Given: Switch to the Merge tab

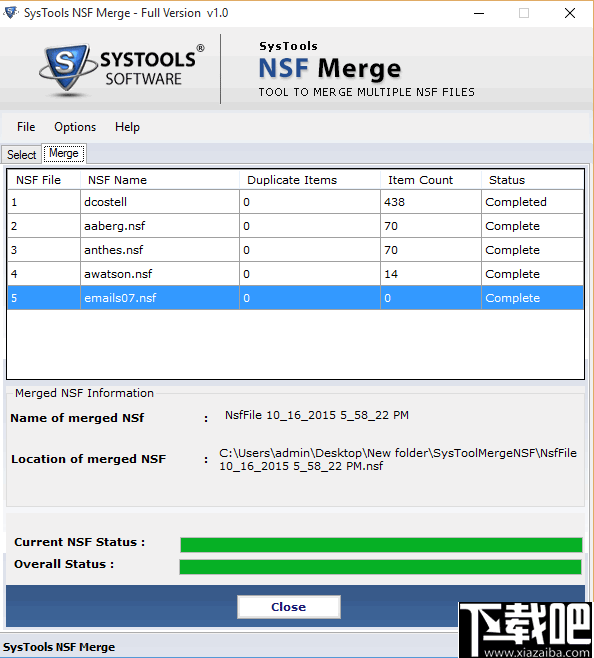Looking at the screenshot, I should (64, 153).
